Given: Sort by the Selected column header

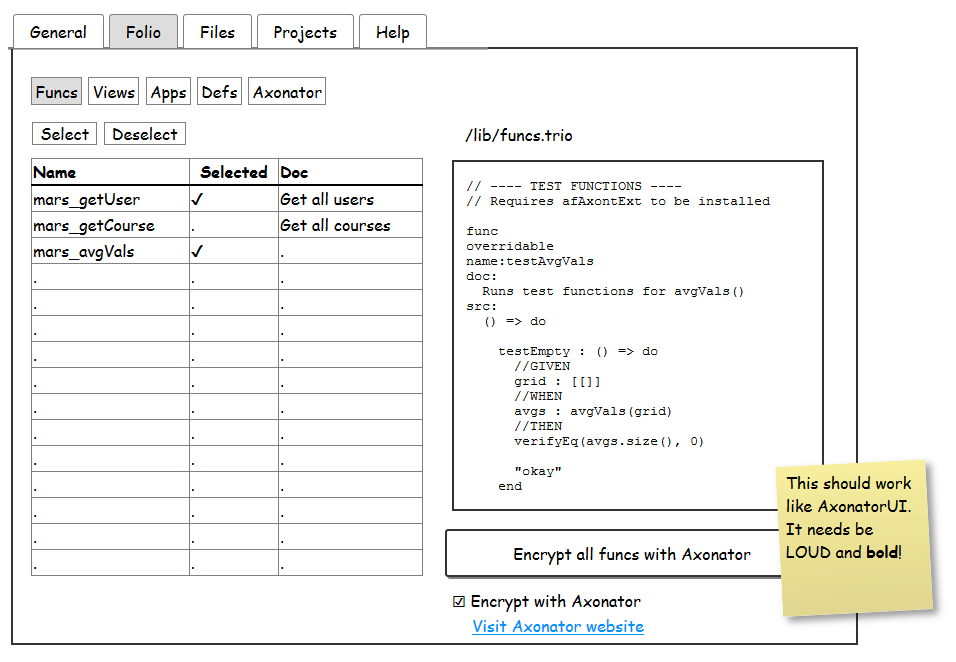Looking at the screenshot, I should (x=234, y=172).
